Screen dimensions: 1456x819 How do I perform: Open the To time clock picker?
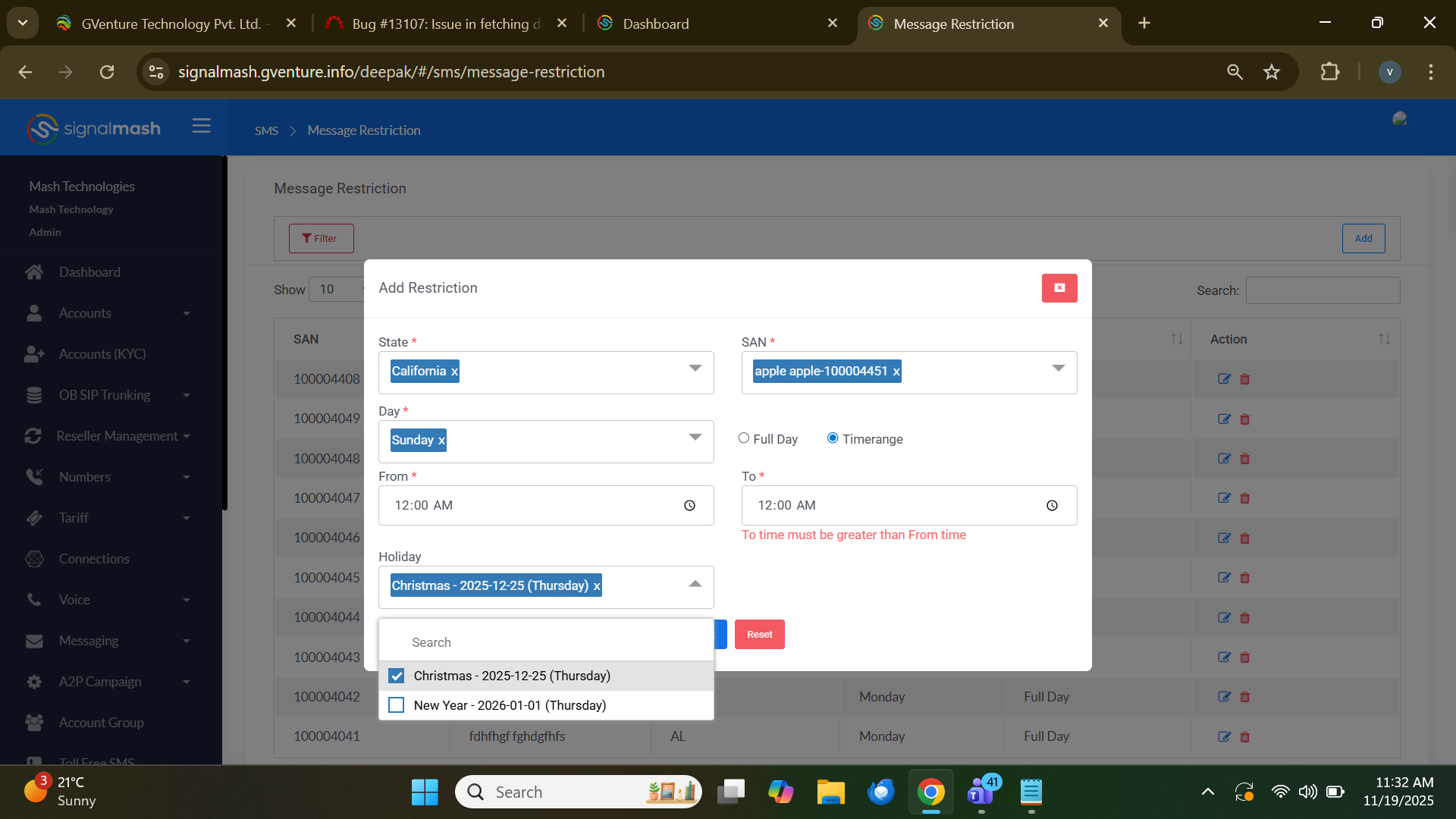pyautogui.click(x=1052, y=506)
